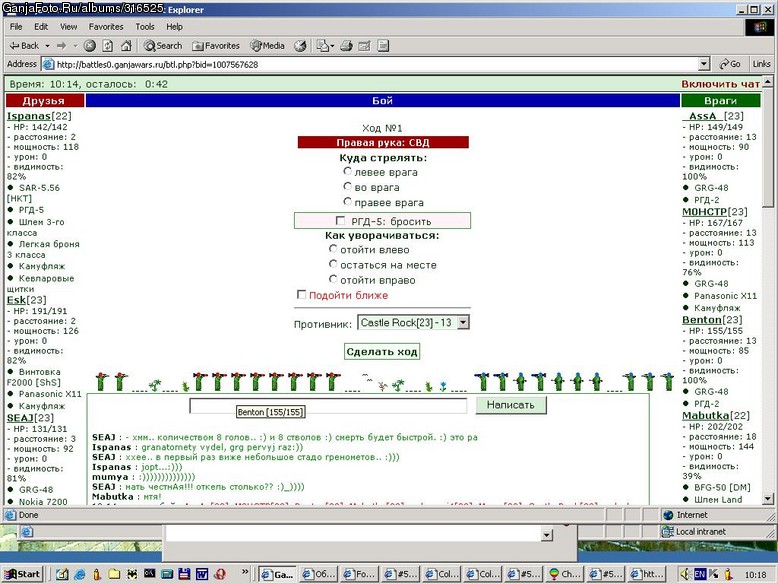Image resolution: width=778 pixels, height=584 pixels.
Task: Open the dropdown arrow of the bottom toolbar box
Action: [546, 535]
